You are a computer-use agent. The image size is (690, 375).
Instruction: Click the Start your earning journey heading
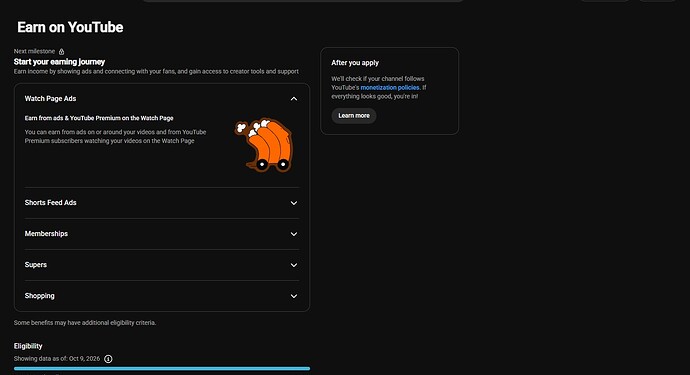tap(59, 62)
